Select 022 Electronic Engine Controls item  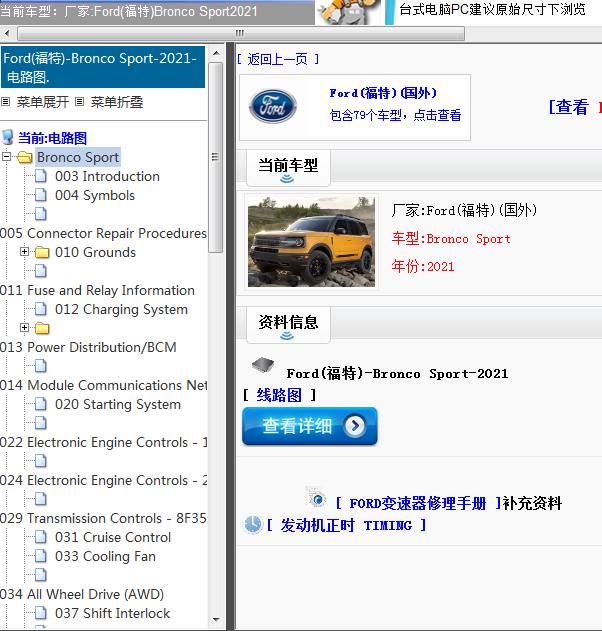pyautogui.click(x=103, y=442)
